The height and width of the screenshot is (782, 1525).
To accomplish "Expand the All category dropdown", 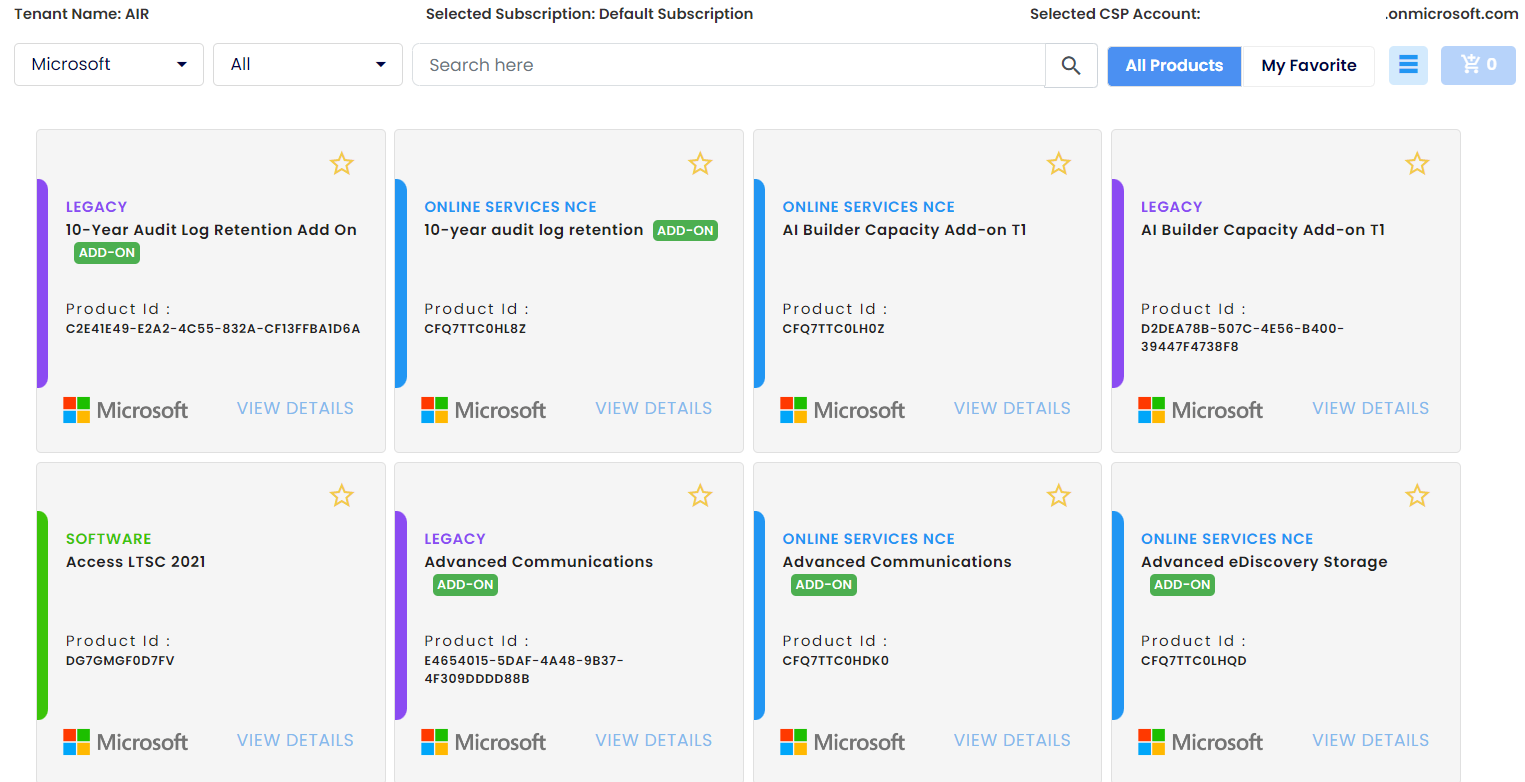I will pyautogui.click(x=308, y=64).
